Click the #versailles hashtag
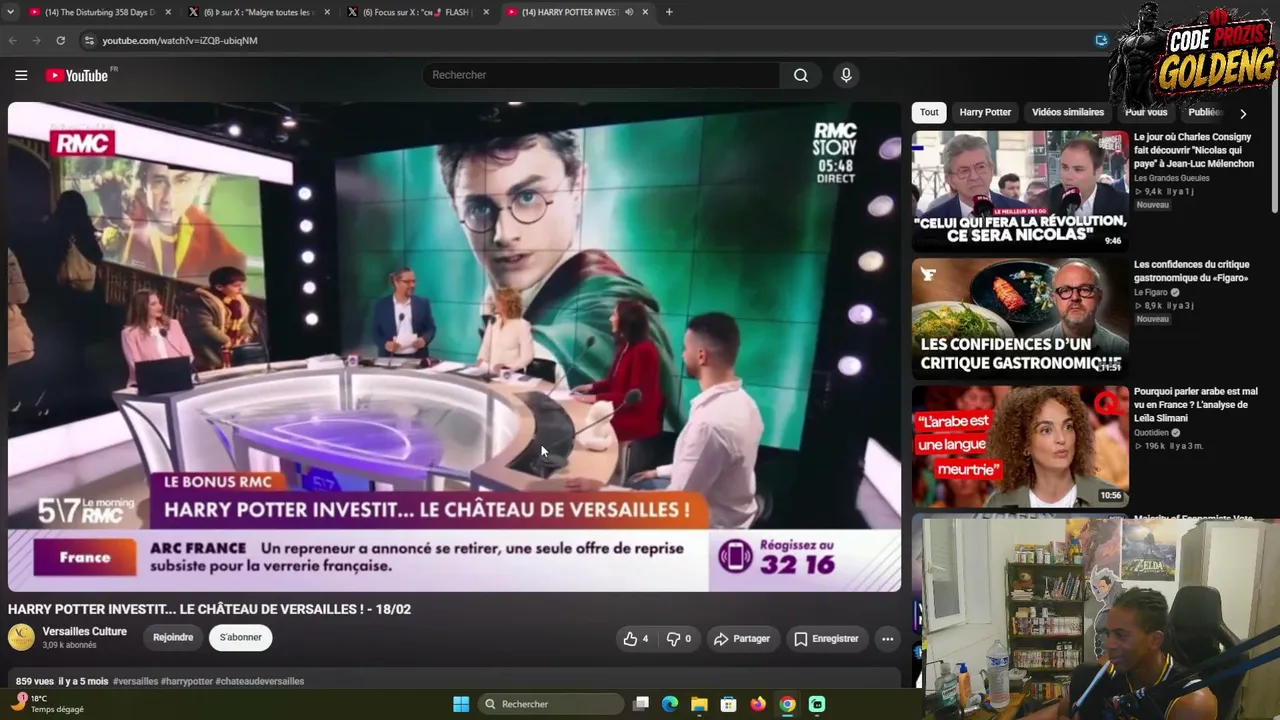The width and height of the screenshot is (1280, 720). 135,681
